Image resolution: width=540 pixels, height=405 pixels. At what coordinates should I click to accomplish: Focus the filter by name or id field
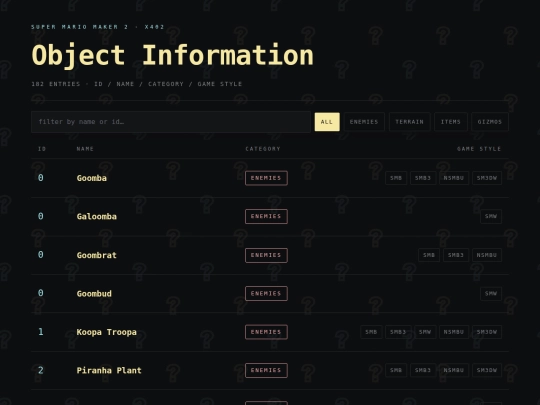pos(171,122)
